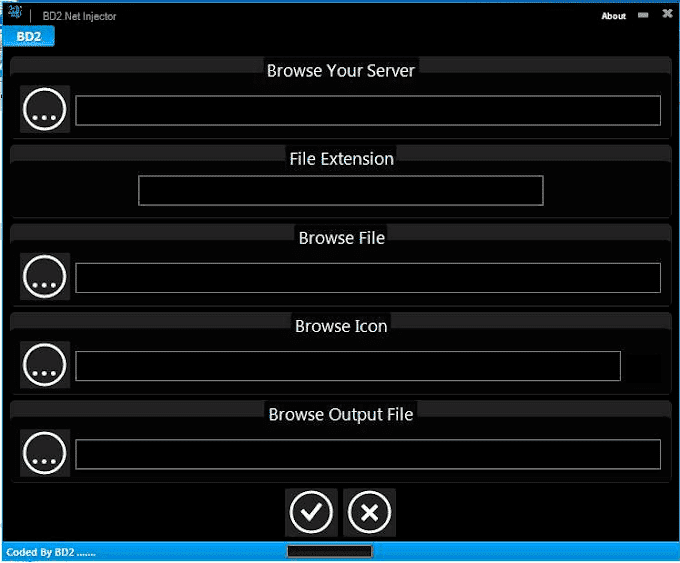Viewport: 680px width, 563px height.
Task: Select the BD2 tab
Action: click(x=29, y=36)
